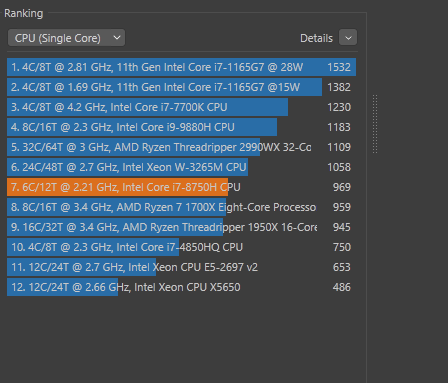Click the 969 score of current system
Screen dimensions: 448x383
click(x=342, y=187)
